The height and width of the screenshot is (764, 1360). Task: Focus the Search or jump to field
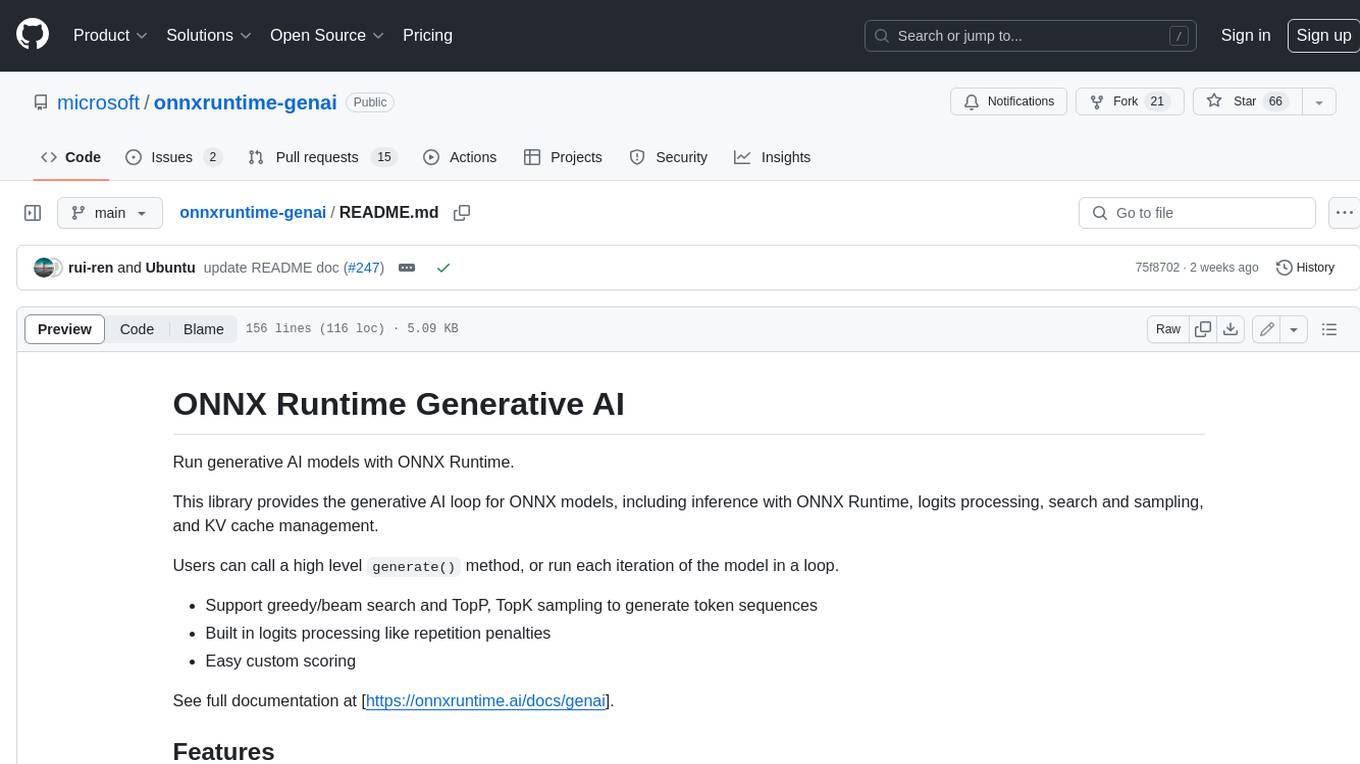[x=1030, y=36]
